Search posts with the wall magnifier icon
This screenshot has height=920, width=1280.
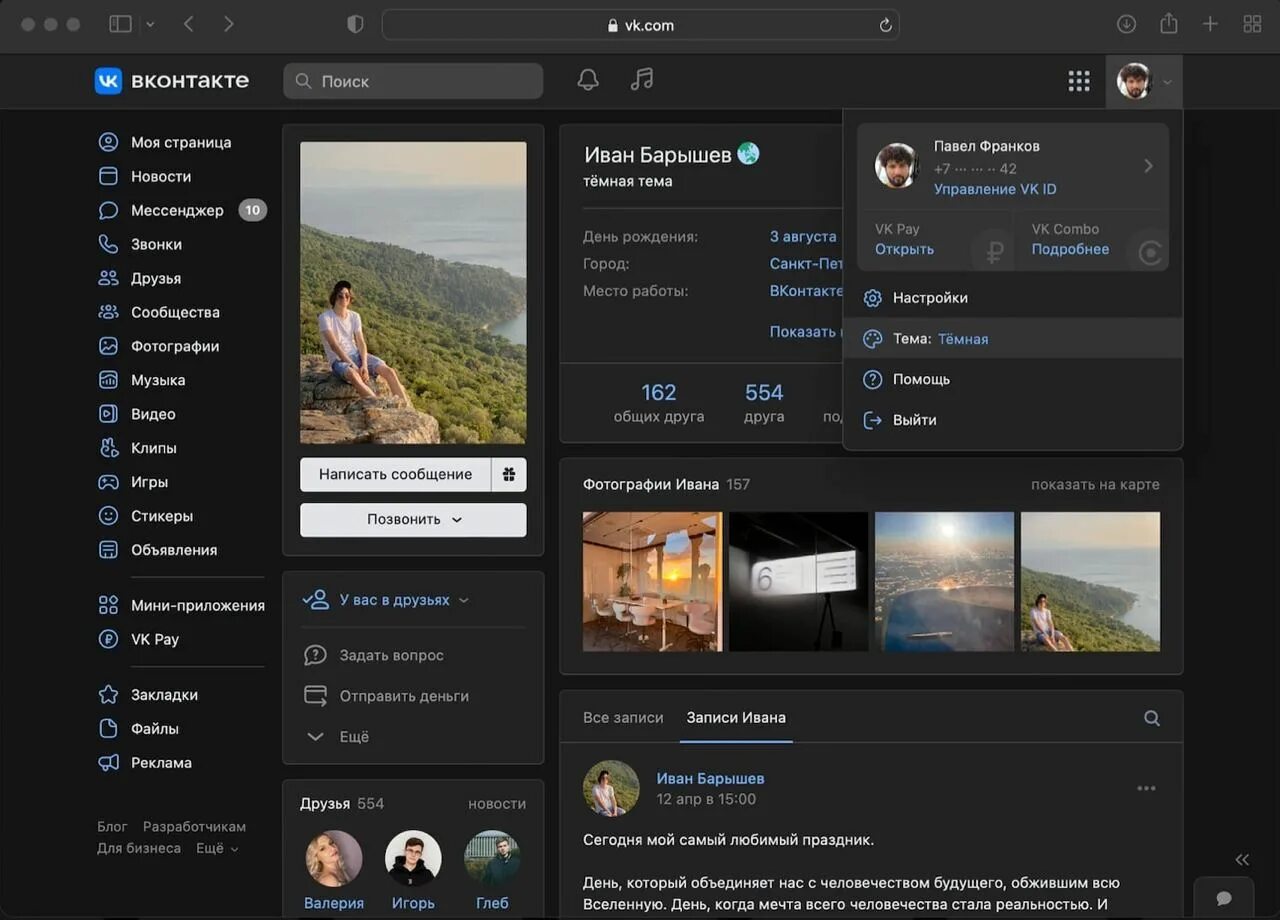(x=1152, y=718)
